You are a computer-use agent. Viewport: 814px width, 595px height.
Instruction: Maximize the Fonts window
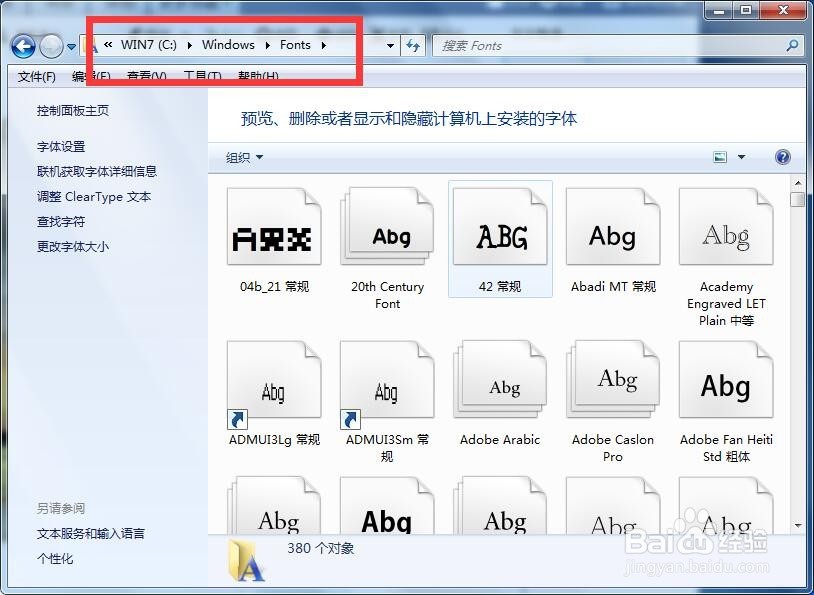coord(746,10)
